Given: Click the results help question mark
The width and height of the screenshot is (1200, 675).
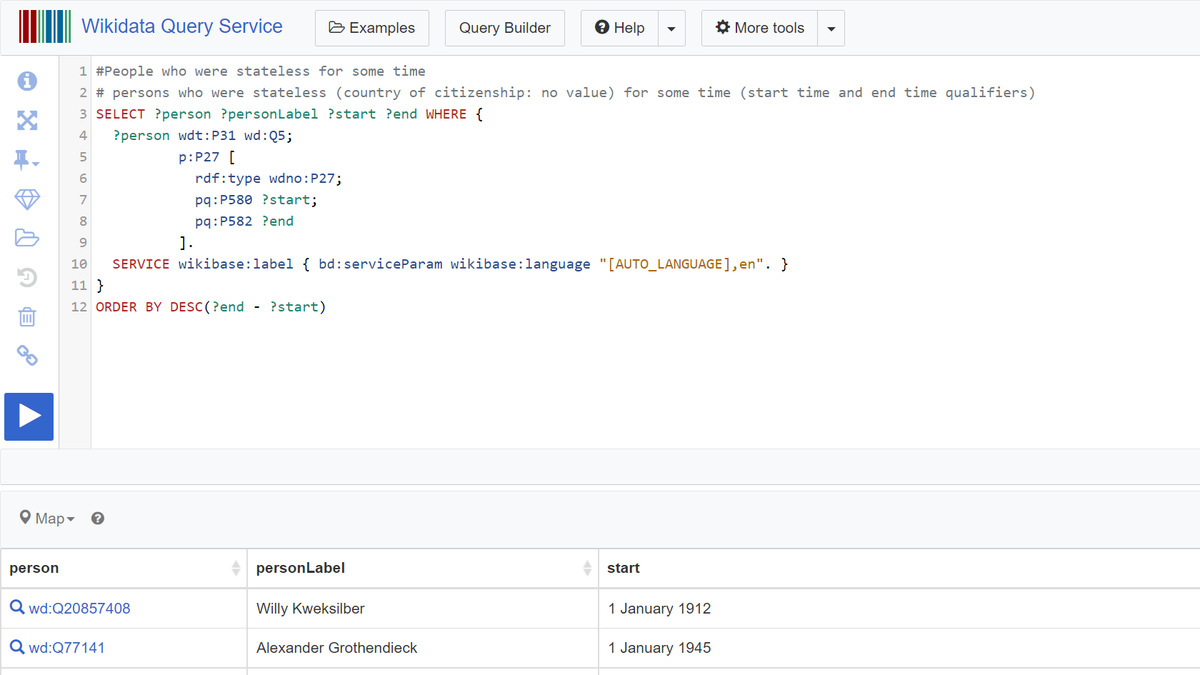Looking at the screenshot, I should tap(98, 518).
